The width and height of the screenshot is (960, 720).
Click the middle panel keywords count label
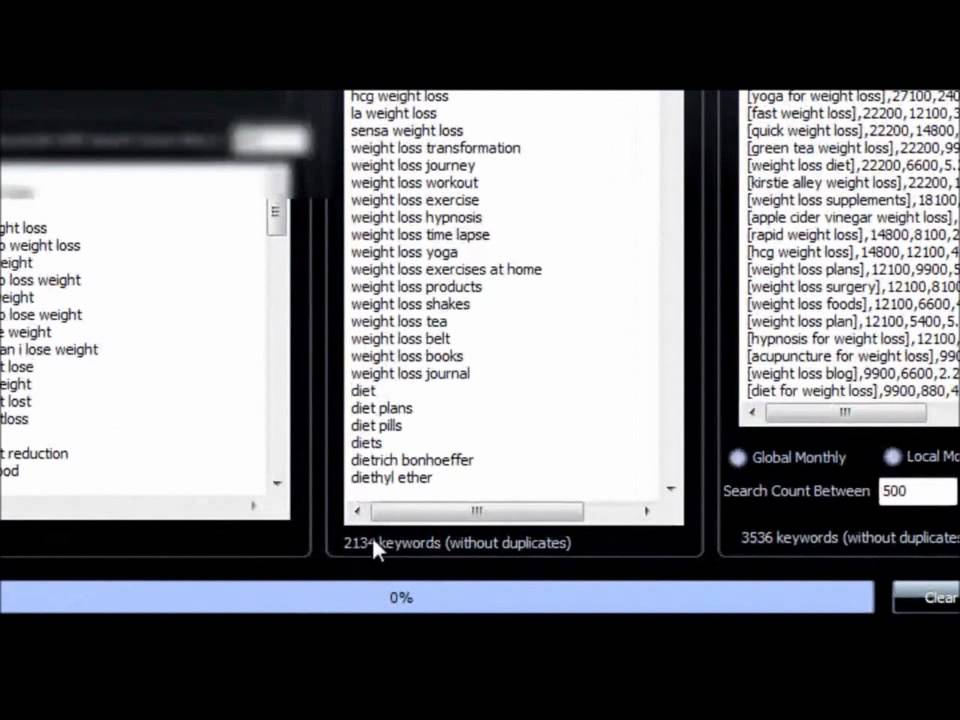[x=457, y=543]
